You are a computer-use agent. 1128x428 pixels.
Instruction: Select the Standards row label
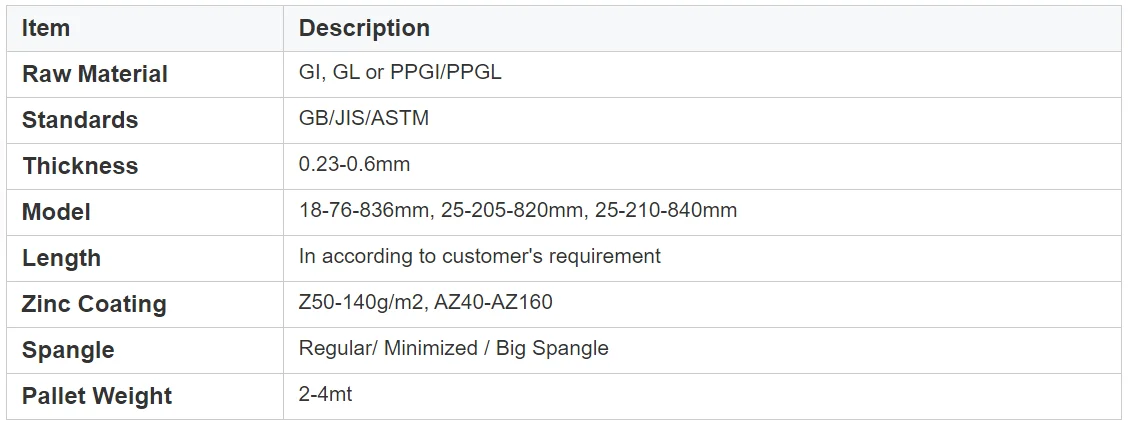pyautogui.click(x=80, y=120)
